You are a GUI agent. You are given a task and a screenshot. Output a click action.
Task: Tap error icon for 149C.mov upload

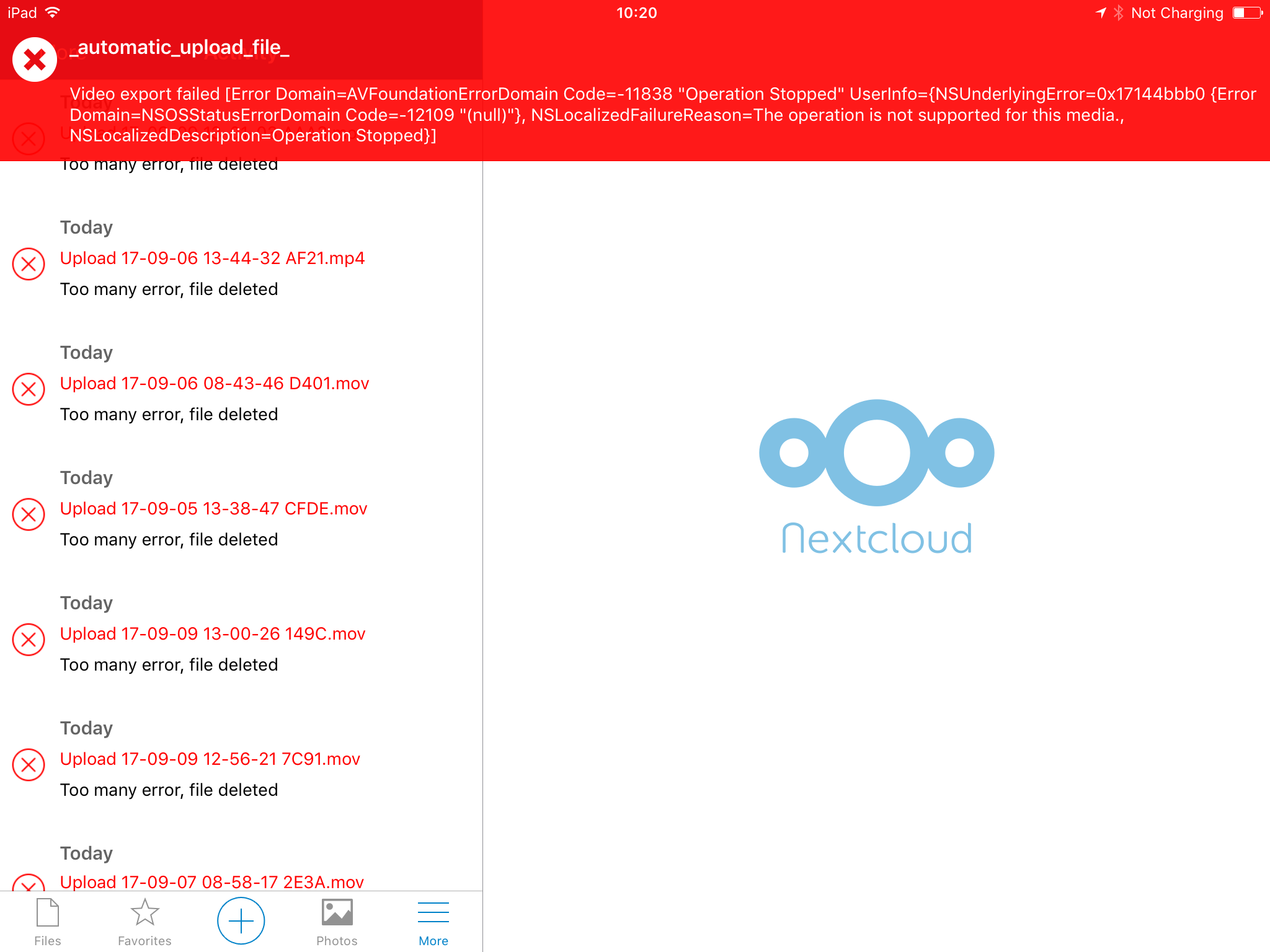29,640
